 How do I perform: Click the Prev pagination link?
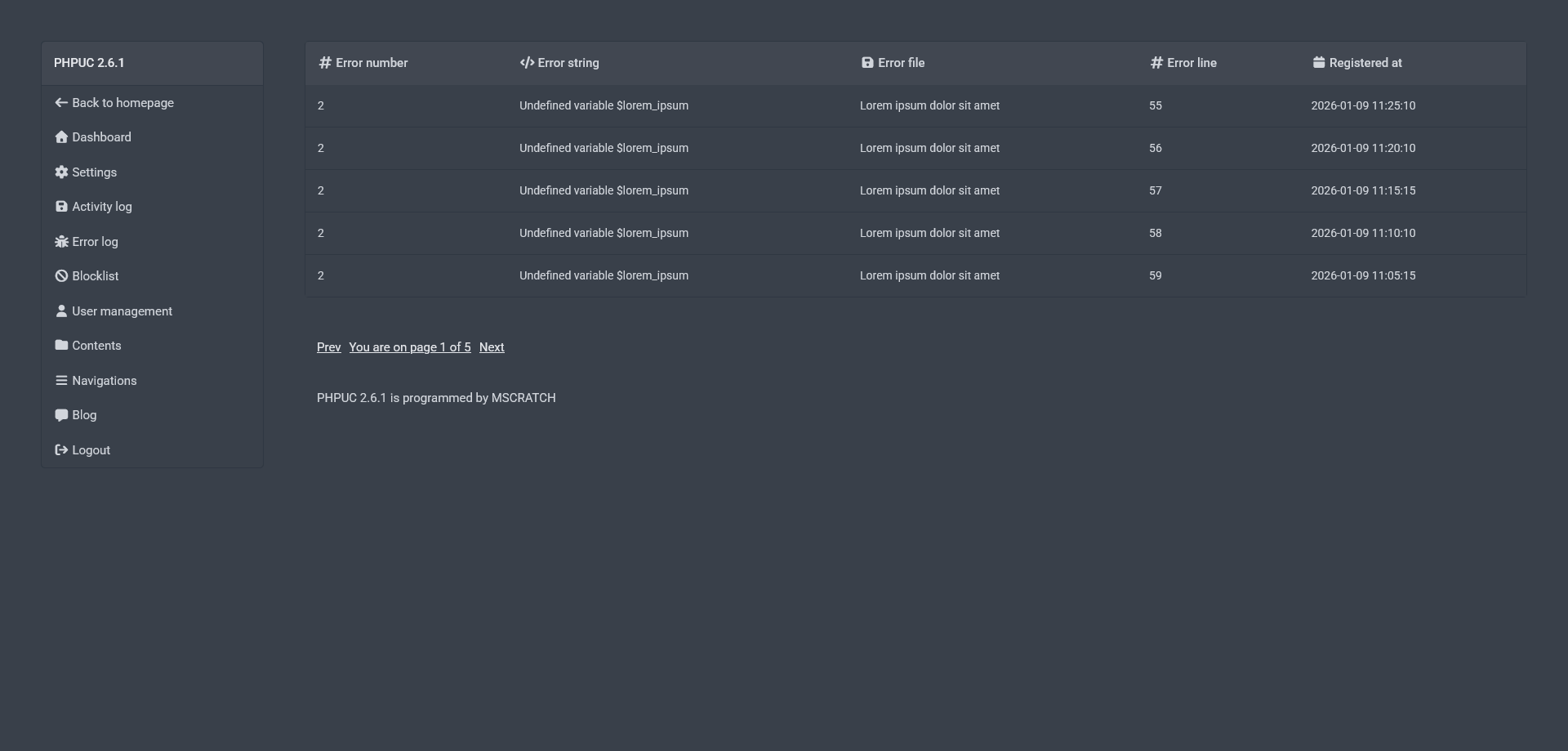(x=328, y=347)
